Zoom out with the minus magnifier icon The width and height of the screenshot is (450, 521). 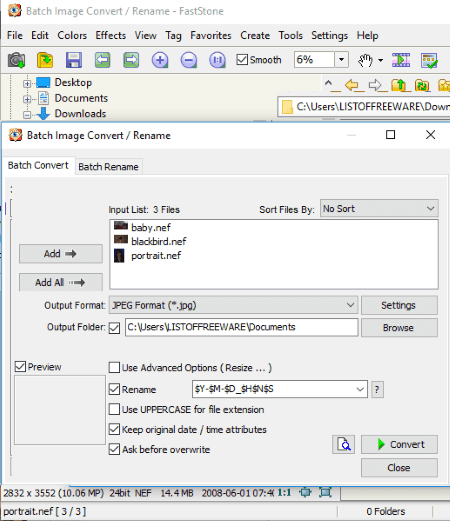(x=189, y=60)
